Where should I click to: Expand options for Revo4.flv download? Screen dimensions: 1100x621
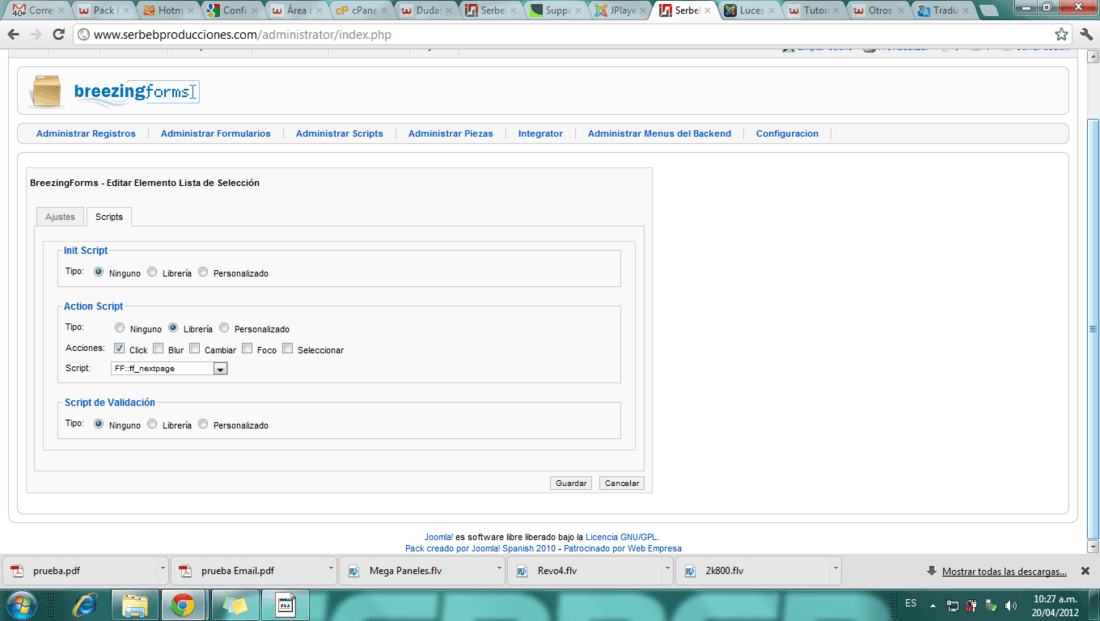coord(667,569)
